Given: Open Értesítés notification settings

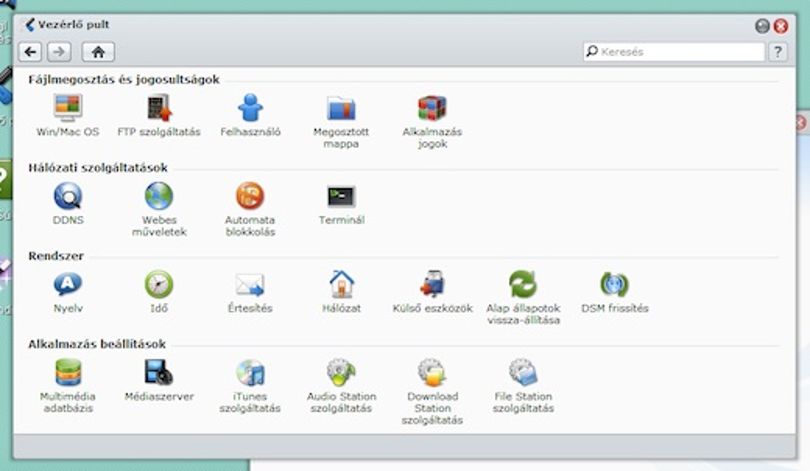Looking at the screenshot, I should 250,285.
